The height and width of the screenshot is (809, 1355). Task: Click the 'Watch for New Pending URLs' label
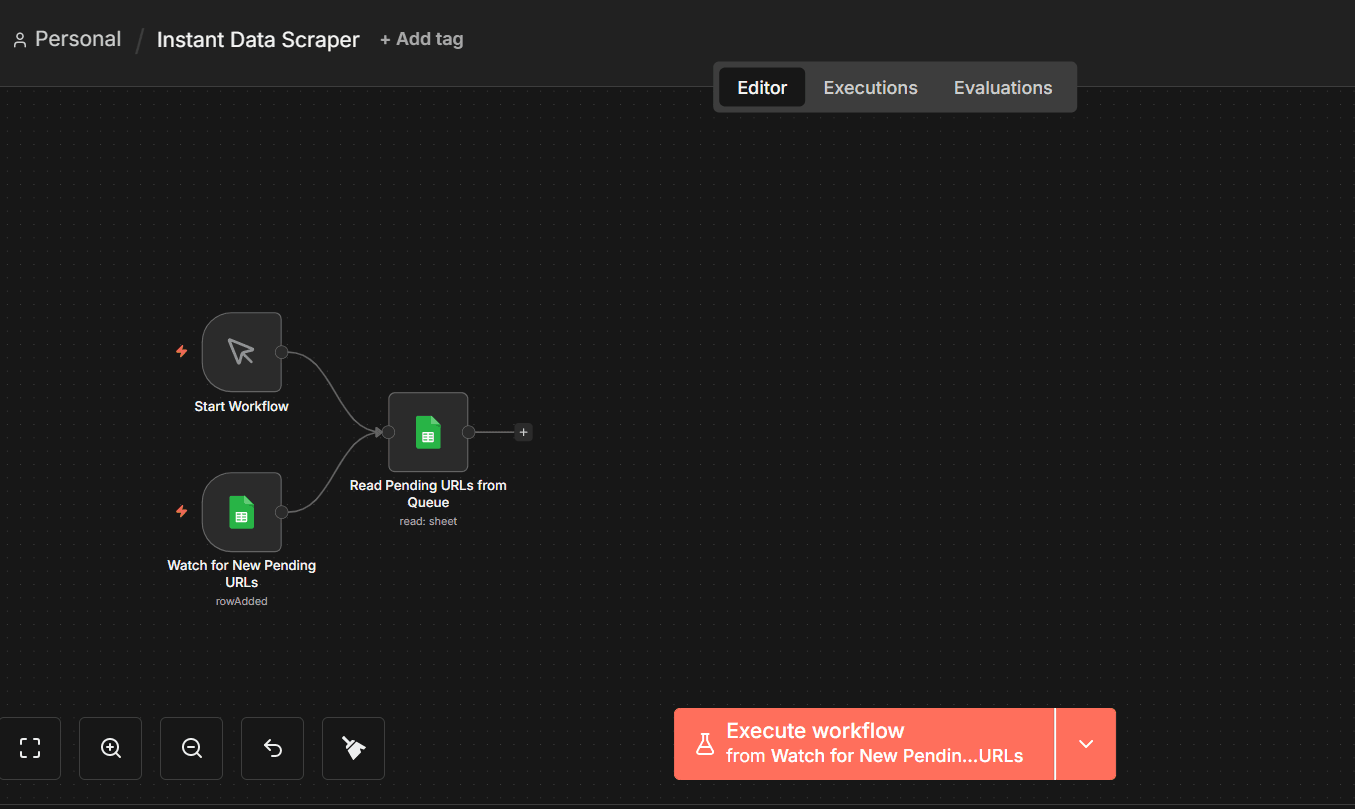241,574
